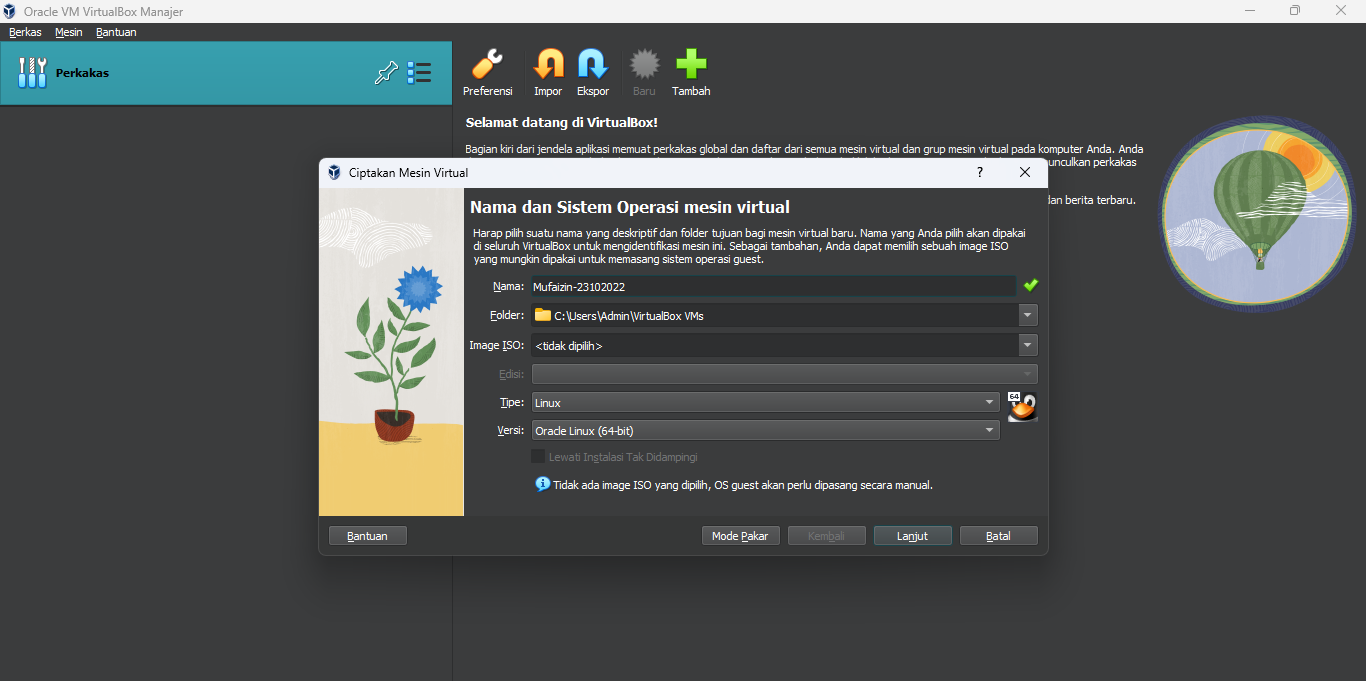Viewport: 1366px width, 681px height.
Task: Click the Perkakas label in left panel
Action: (82, 73)
